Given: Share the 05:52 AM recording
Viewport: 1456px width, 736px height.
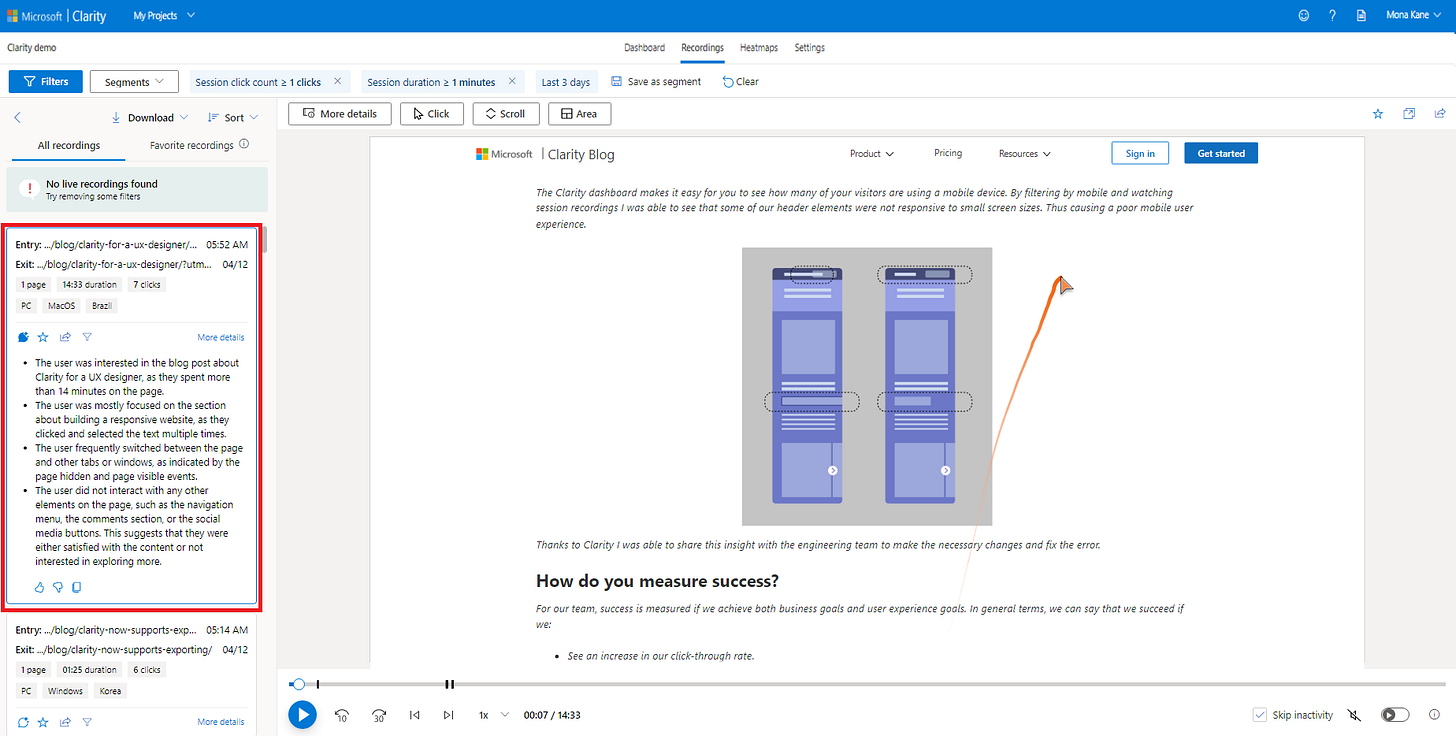Looking at the screenshot, I should point(65,337).
